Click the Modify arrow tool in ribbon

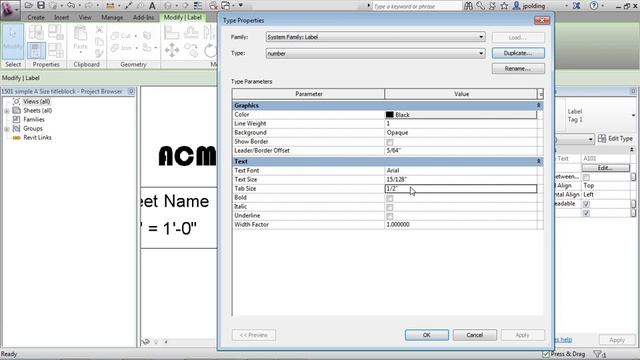pos(13,40)
